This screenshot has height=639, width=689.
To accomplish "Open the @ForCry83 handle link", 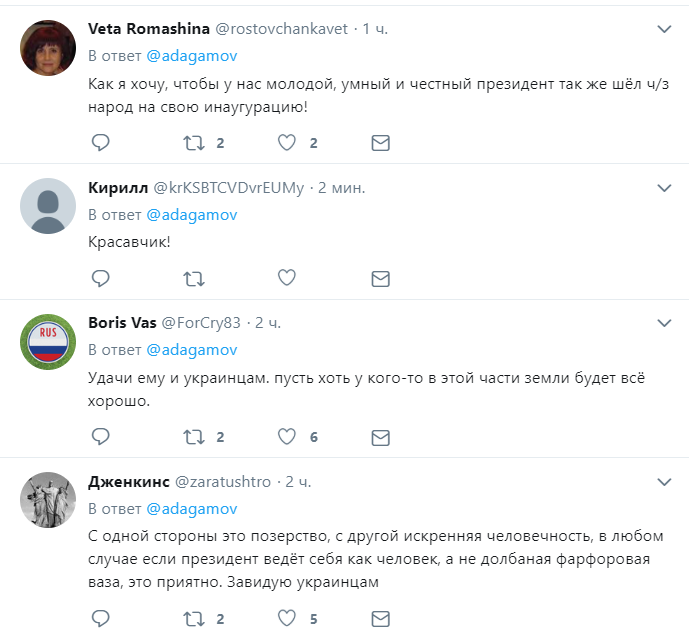I will [201, 323].
